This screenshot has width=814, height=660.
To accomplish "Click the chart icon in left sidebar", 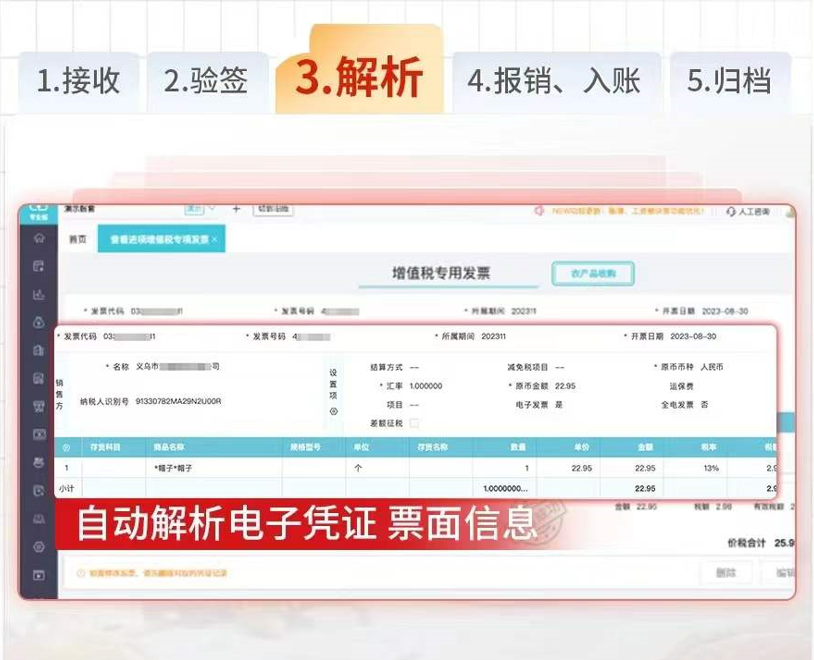I will tap(38, 294).
